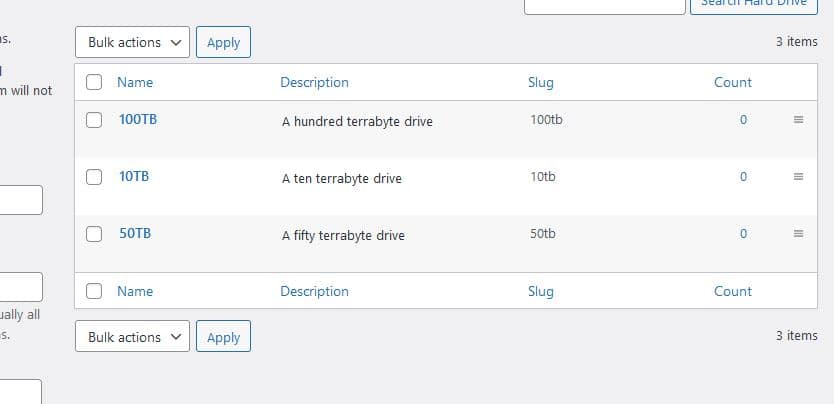Screen dimensions: 834x404
Task: Click drag handle icon for 100TB row
Action: (798, 120)
